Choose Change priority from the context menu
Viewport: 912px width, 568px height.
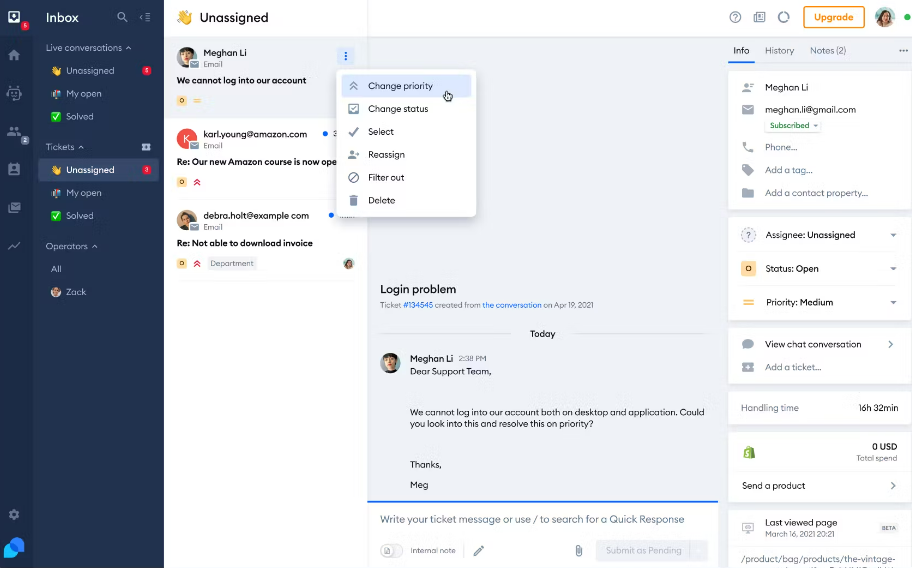[x=406, y=86]
